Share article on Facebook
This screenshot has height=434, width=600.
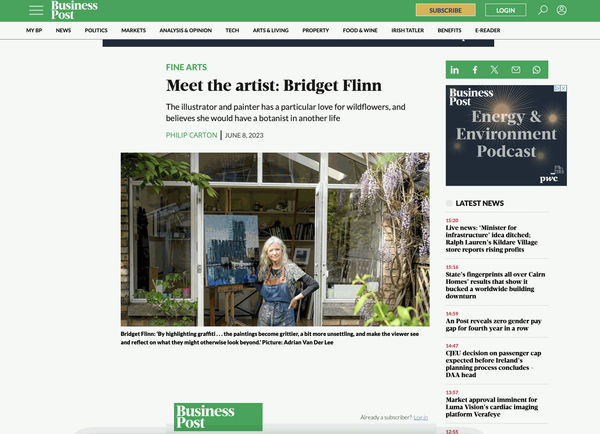475,70
